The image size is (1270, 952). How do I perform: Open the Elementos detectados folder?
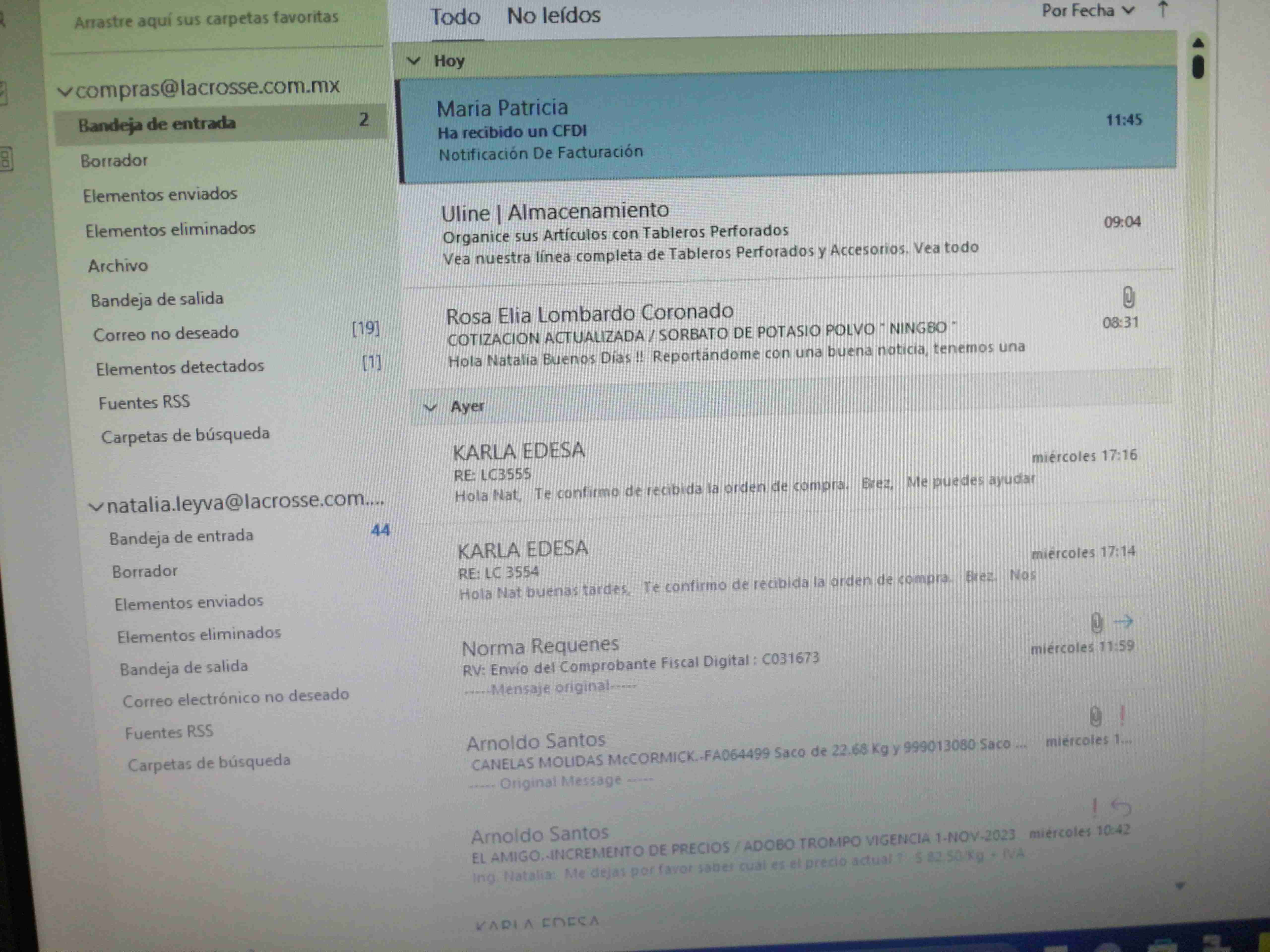[180, 367]
